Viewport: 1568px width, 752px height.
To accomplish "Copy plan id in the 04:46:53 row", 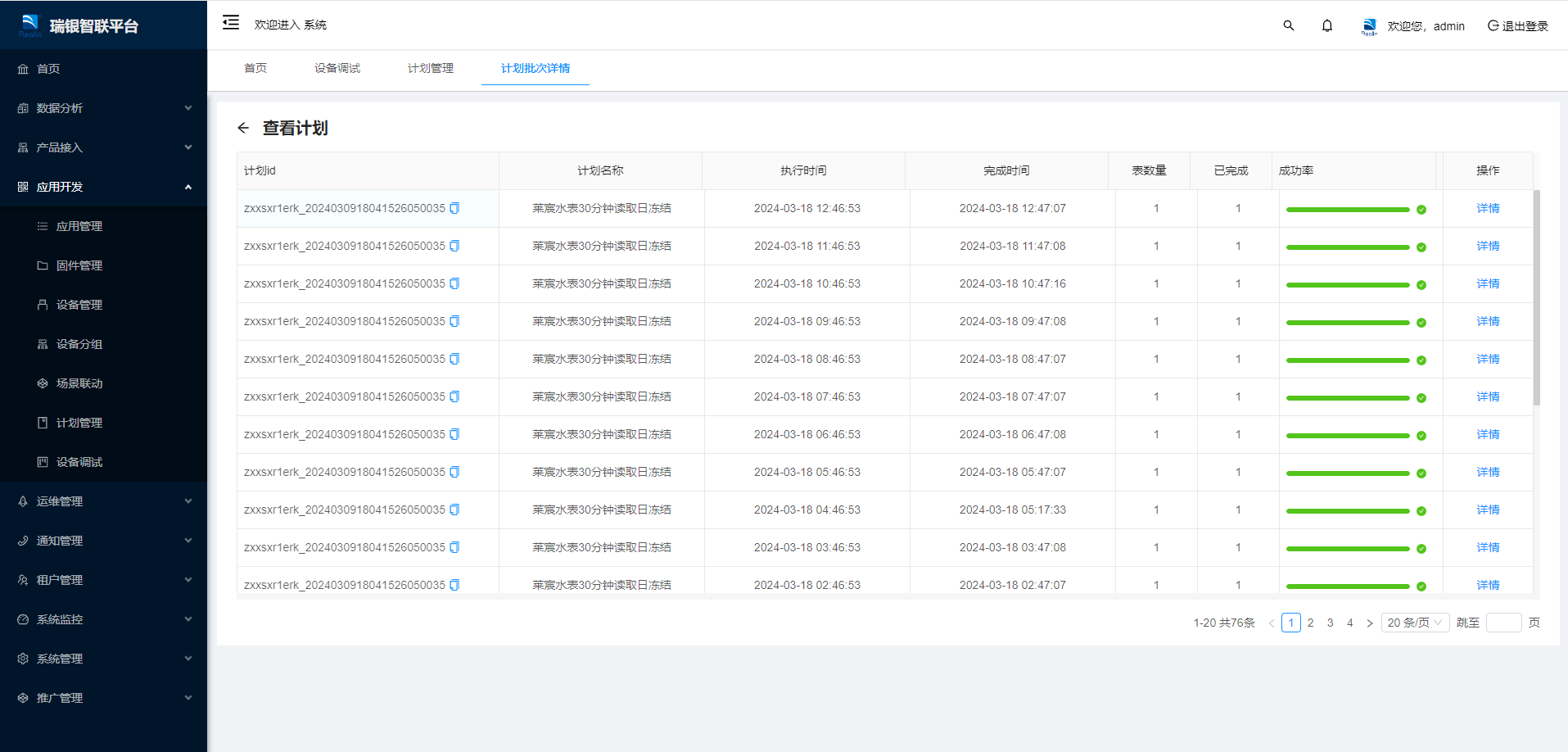I will point(454,510).
